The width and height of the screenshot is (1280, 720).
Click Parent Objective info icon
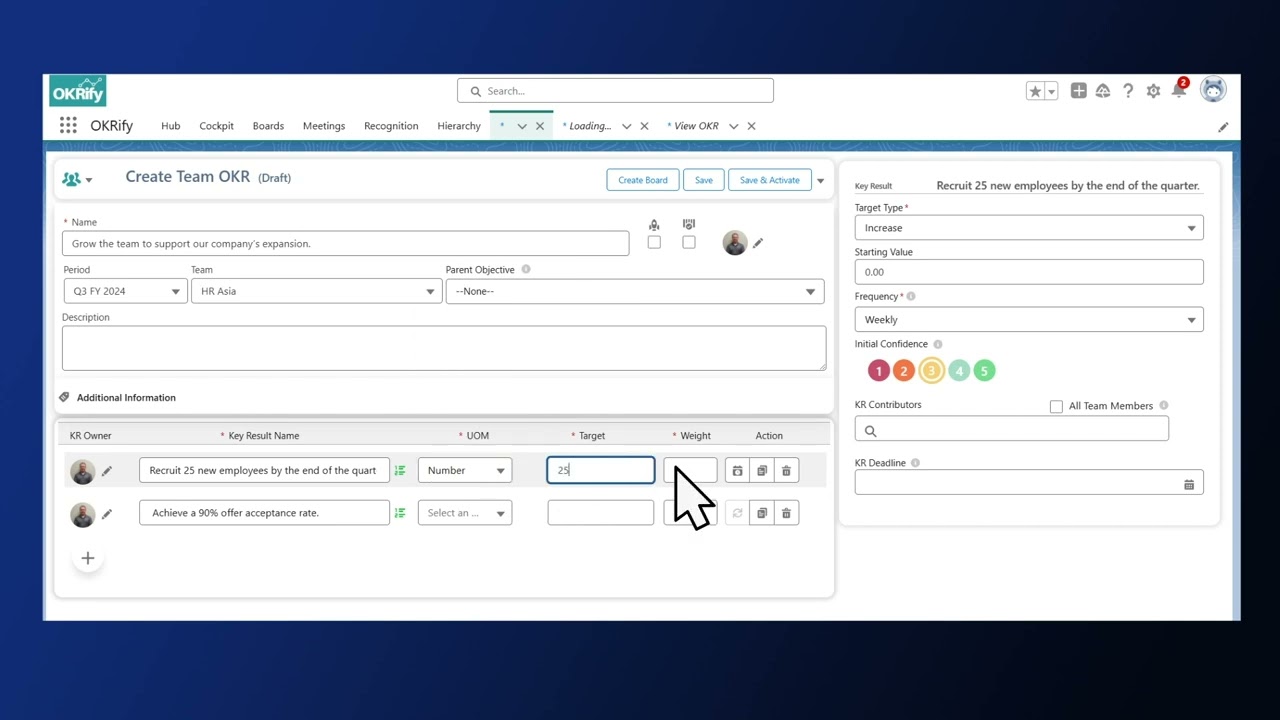526,269
